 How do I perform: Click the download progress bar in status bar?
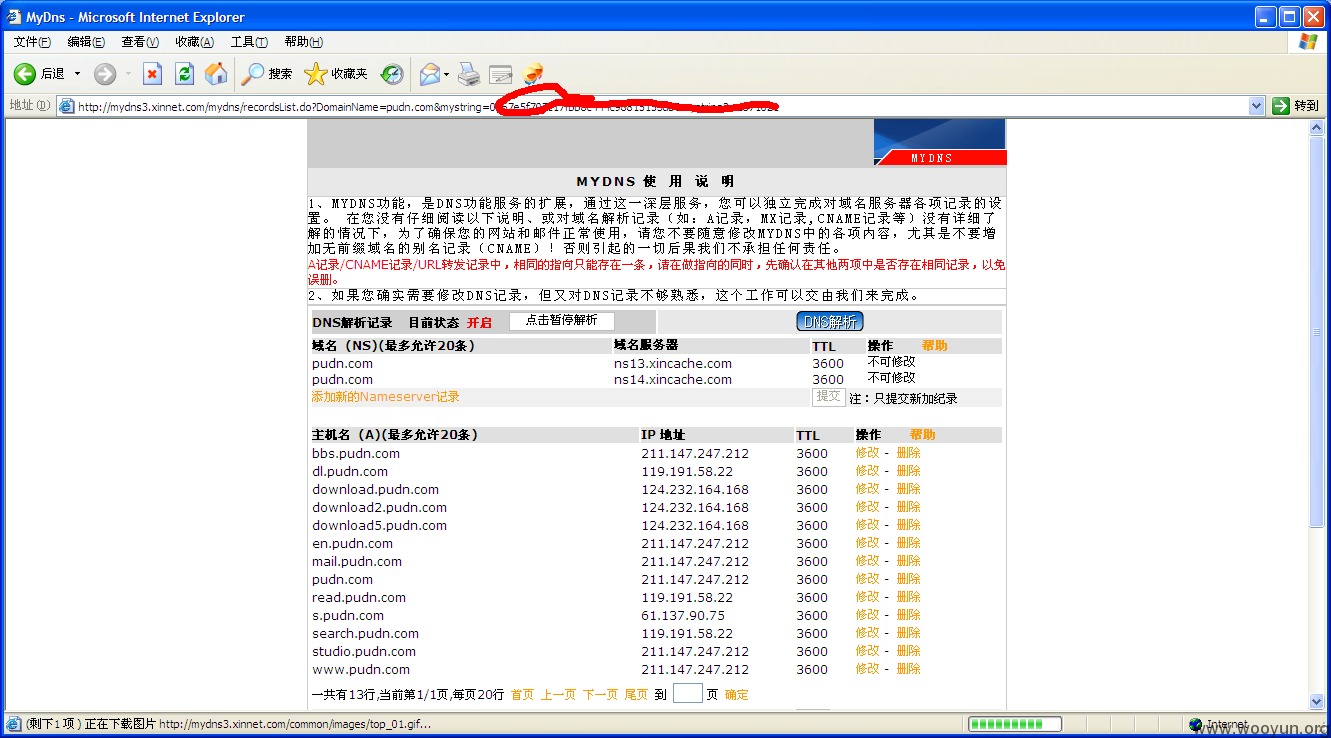(x=1015, y=725)
